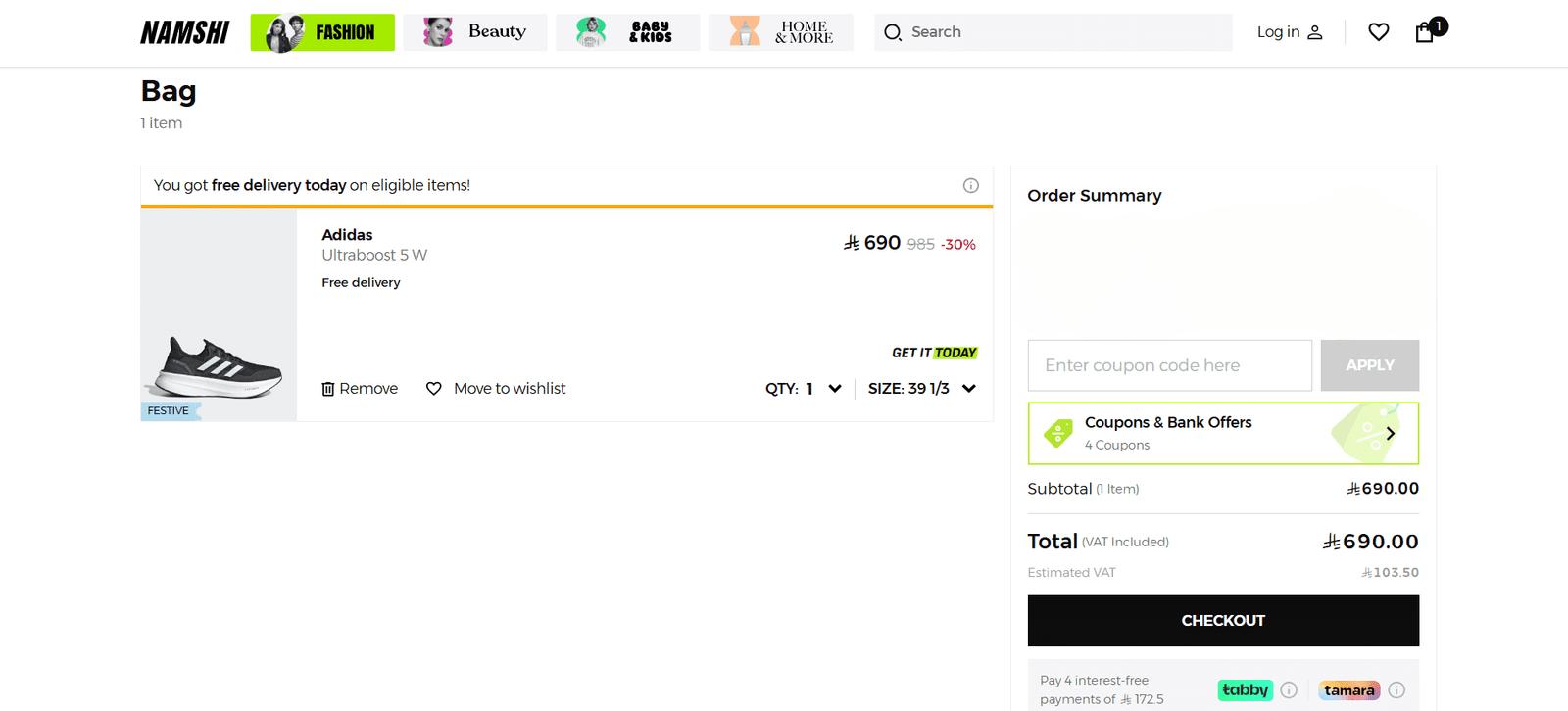Click the heart icon beside Move to wishlist

434,389
